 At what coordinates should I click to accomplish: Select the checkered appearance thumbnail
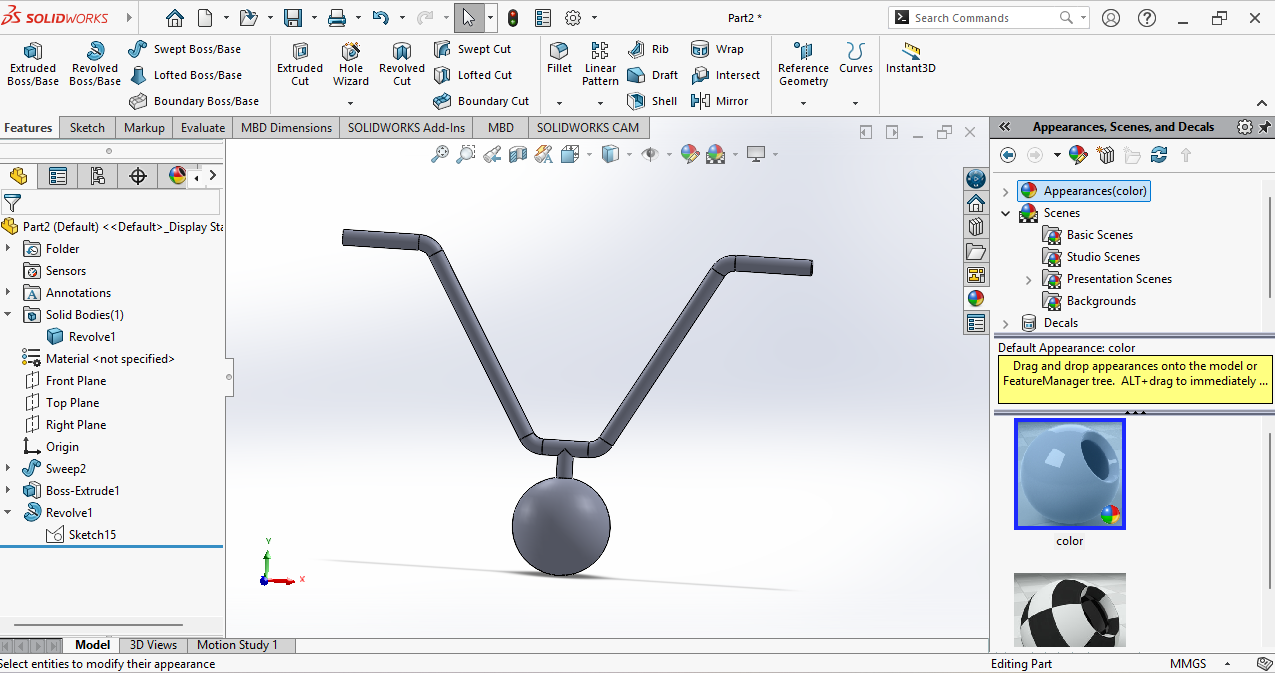[1070, 608]
